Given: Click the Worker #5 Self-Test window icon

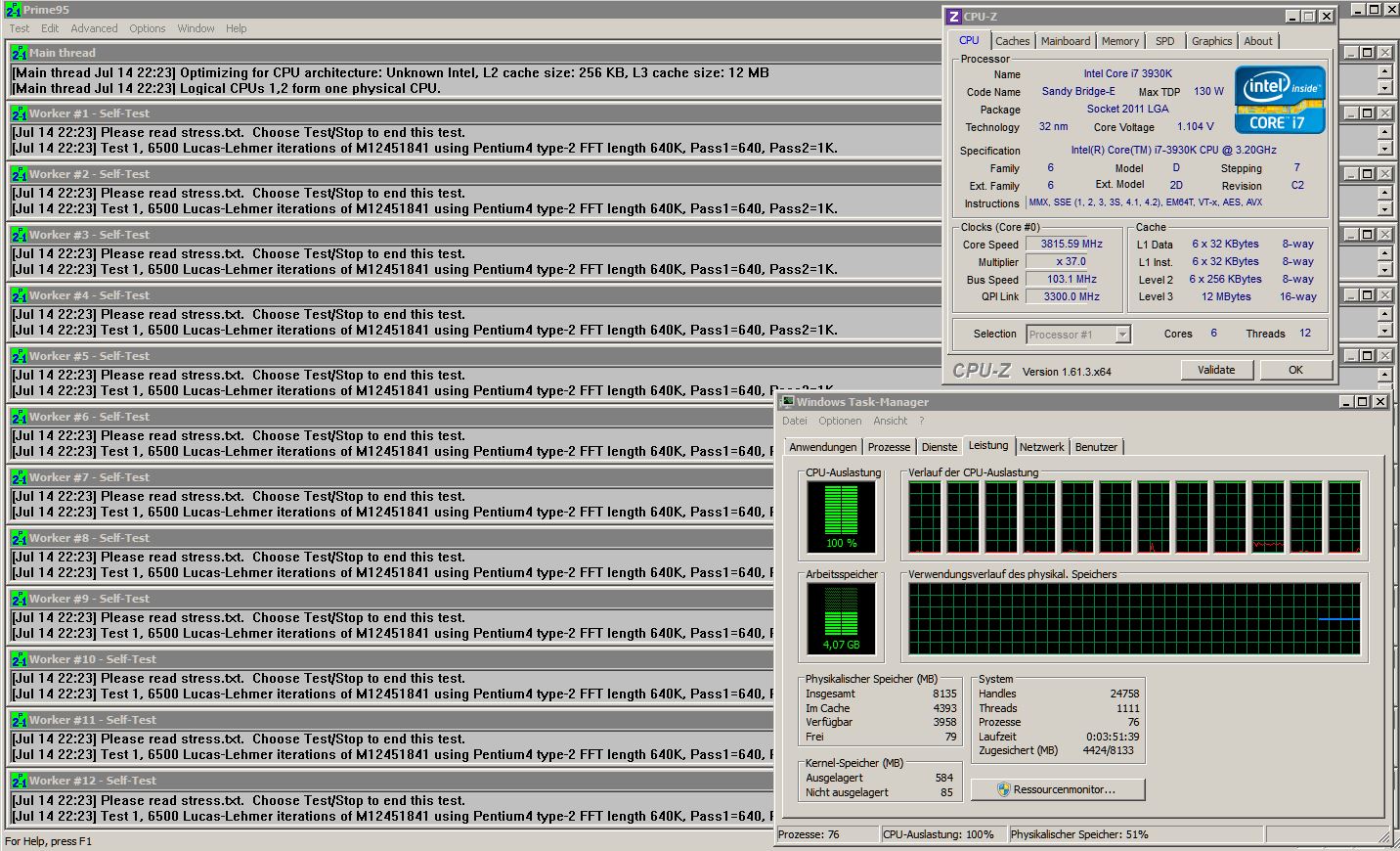Looking at the screenshot, I should pos(19,356).
